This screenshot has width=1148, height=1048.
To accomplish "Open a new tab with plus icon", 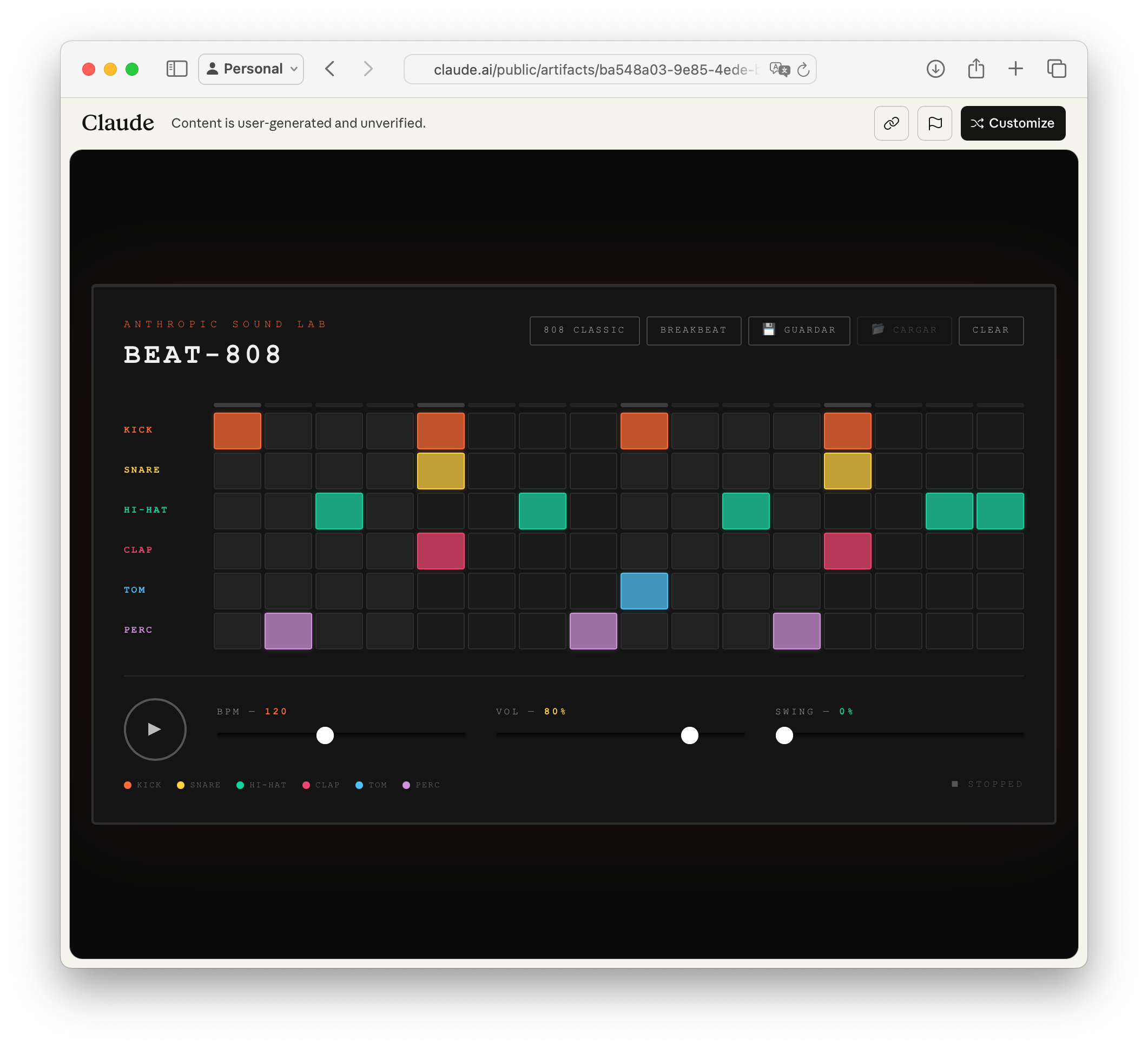I will pyautogui.click(x=1015, y=69).
